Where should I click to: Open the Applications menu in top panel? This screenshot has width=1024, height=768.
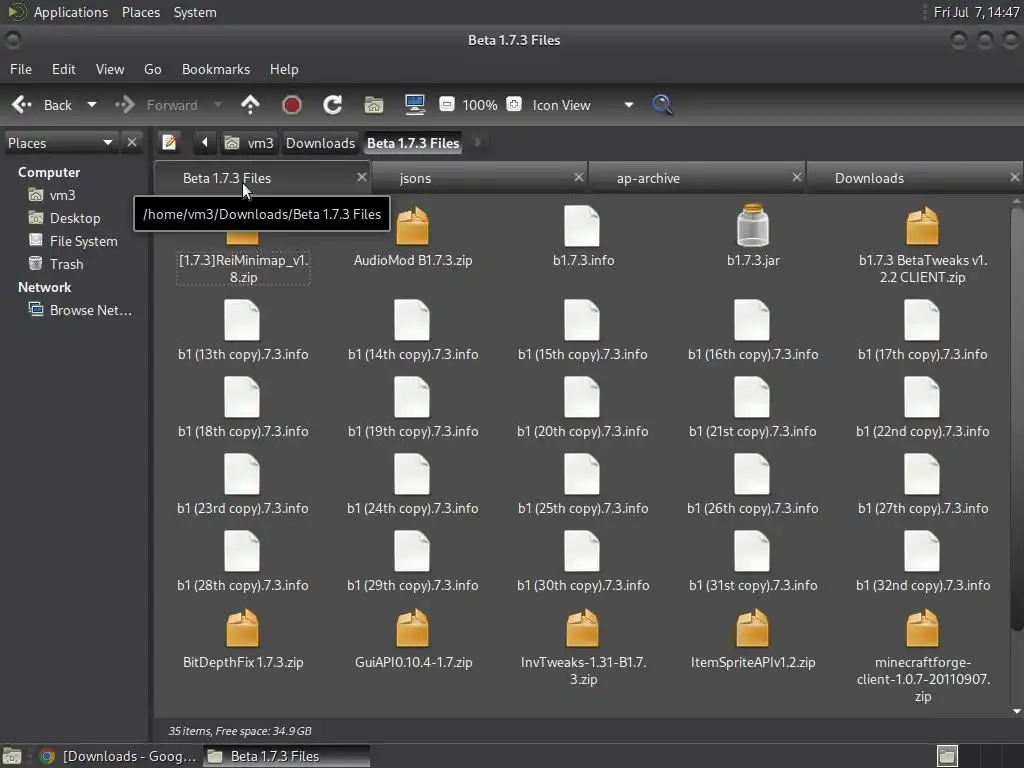click(x=71, y=12)
